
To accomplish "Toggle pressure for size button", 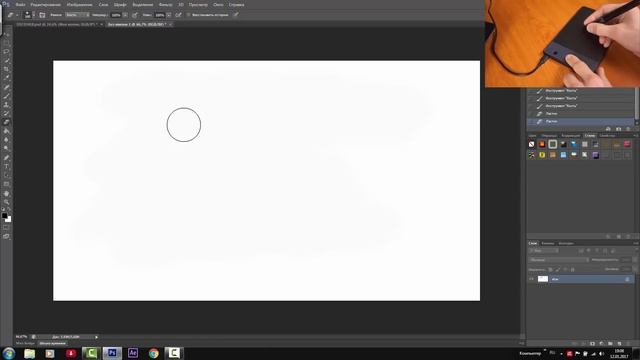I will (x=236, y=15).
